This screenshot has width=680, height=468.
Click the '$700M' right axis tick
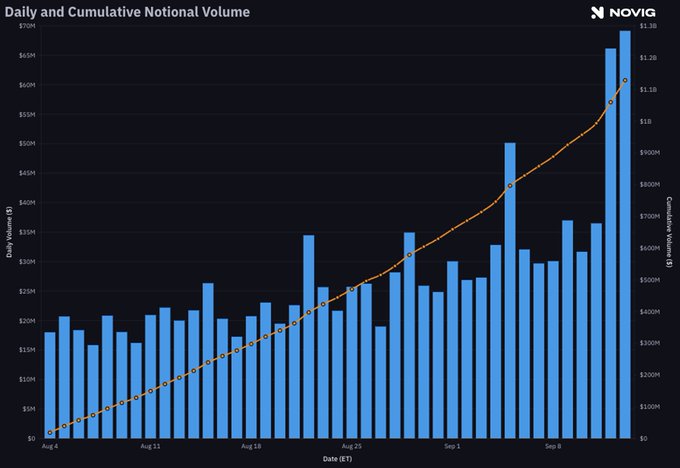[650, 216]
